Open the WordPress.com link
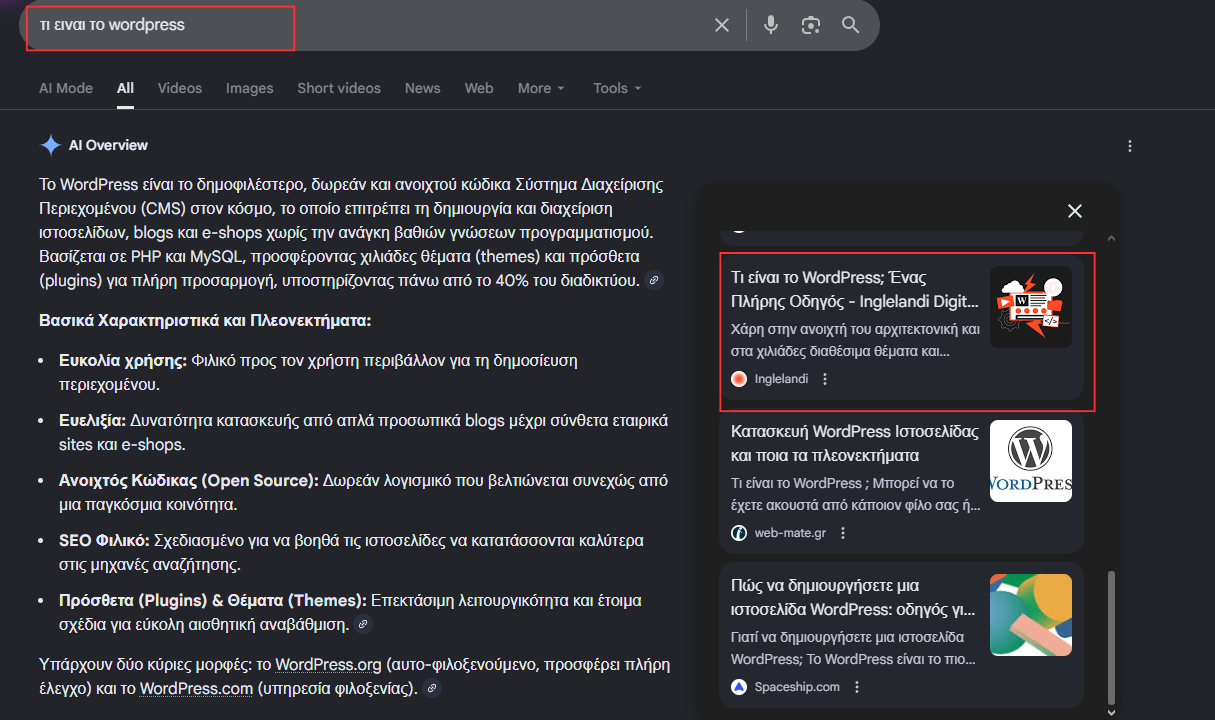This screenshot has width=1215, height=720. [196, 688]
